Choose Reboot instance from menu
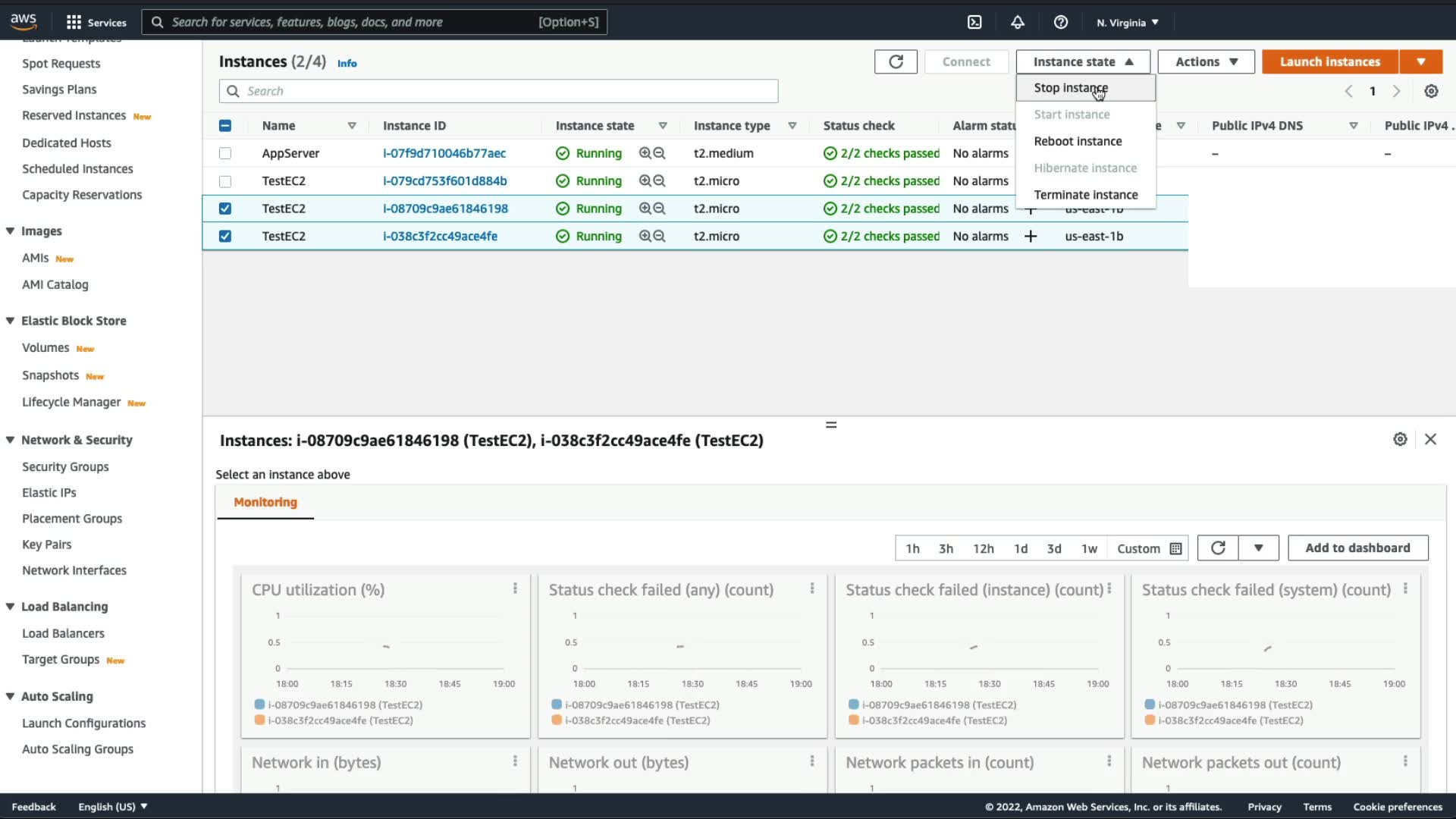Image resolution: width=1456 pixels, height=819 pixels. click(x=1078, y=141)
